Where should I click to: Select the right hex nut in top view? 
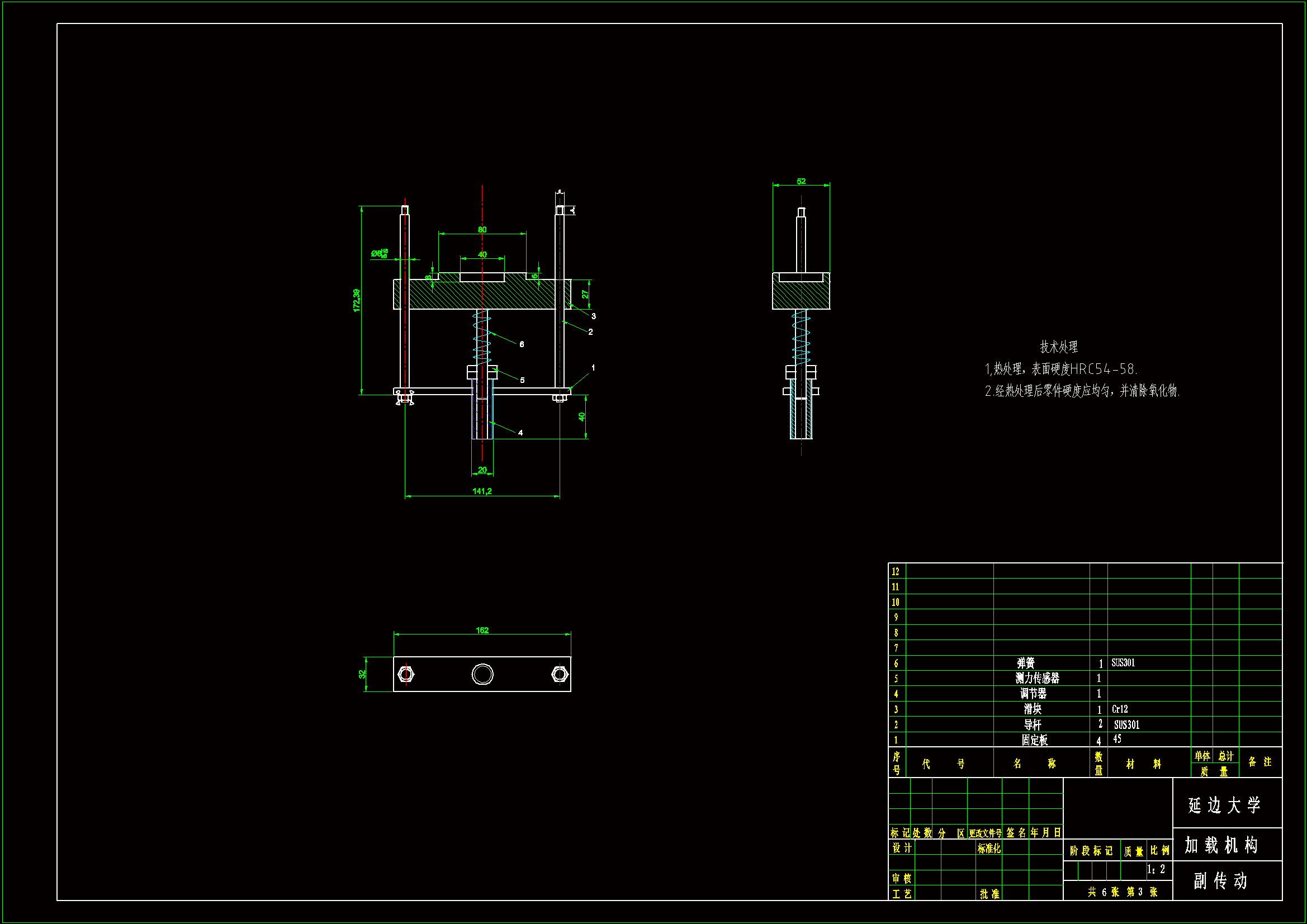coord(560,675)
